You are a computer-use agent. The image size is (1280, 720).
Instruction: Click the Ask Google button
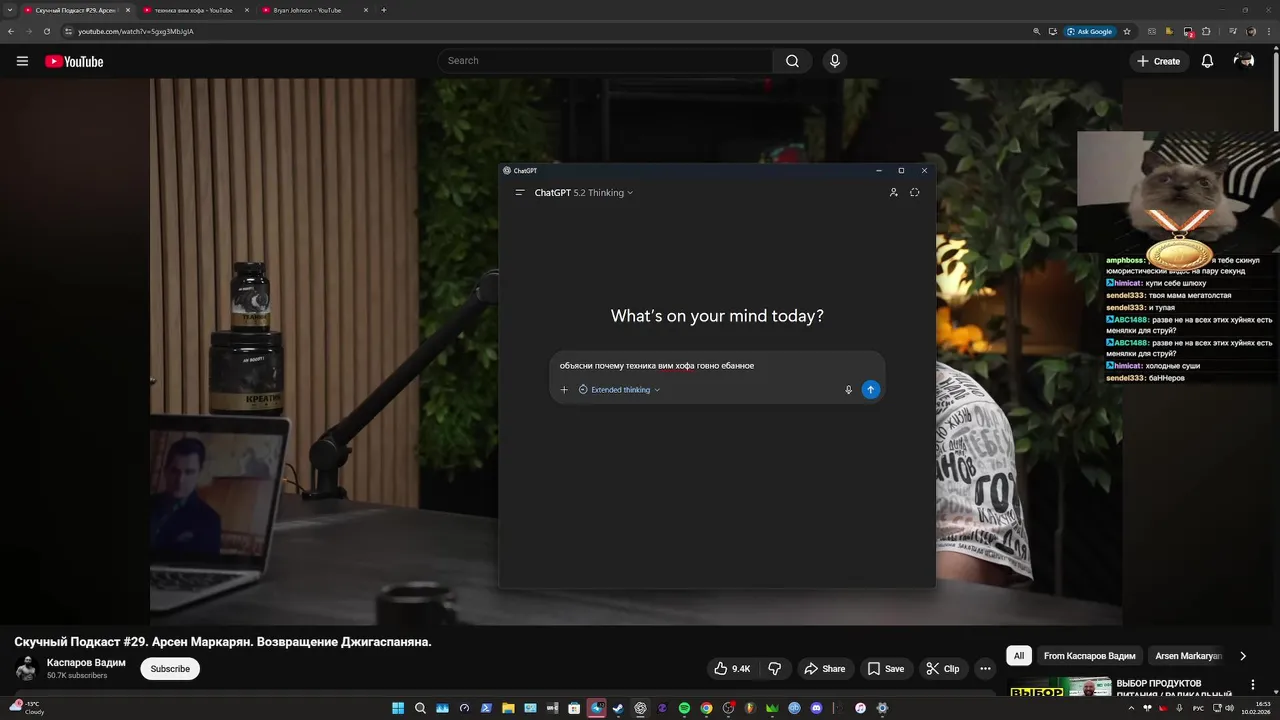[1089, 31]
